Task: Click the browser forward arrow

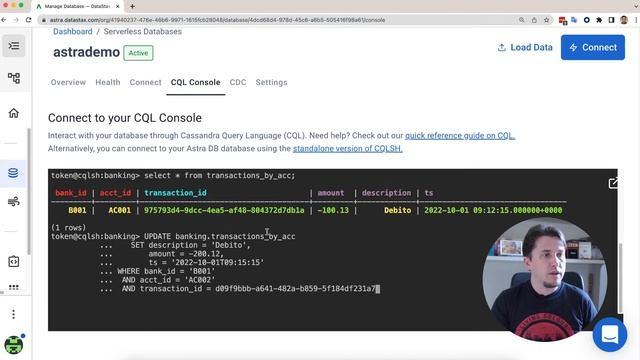Action: 16,20
